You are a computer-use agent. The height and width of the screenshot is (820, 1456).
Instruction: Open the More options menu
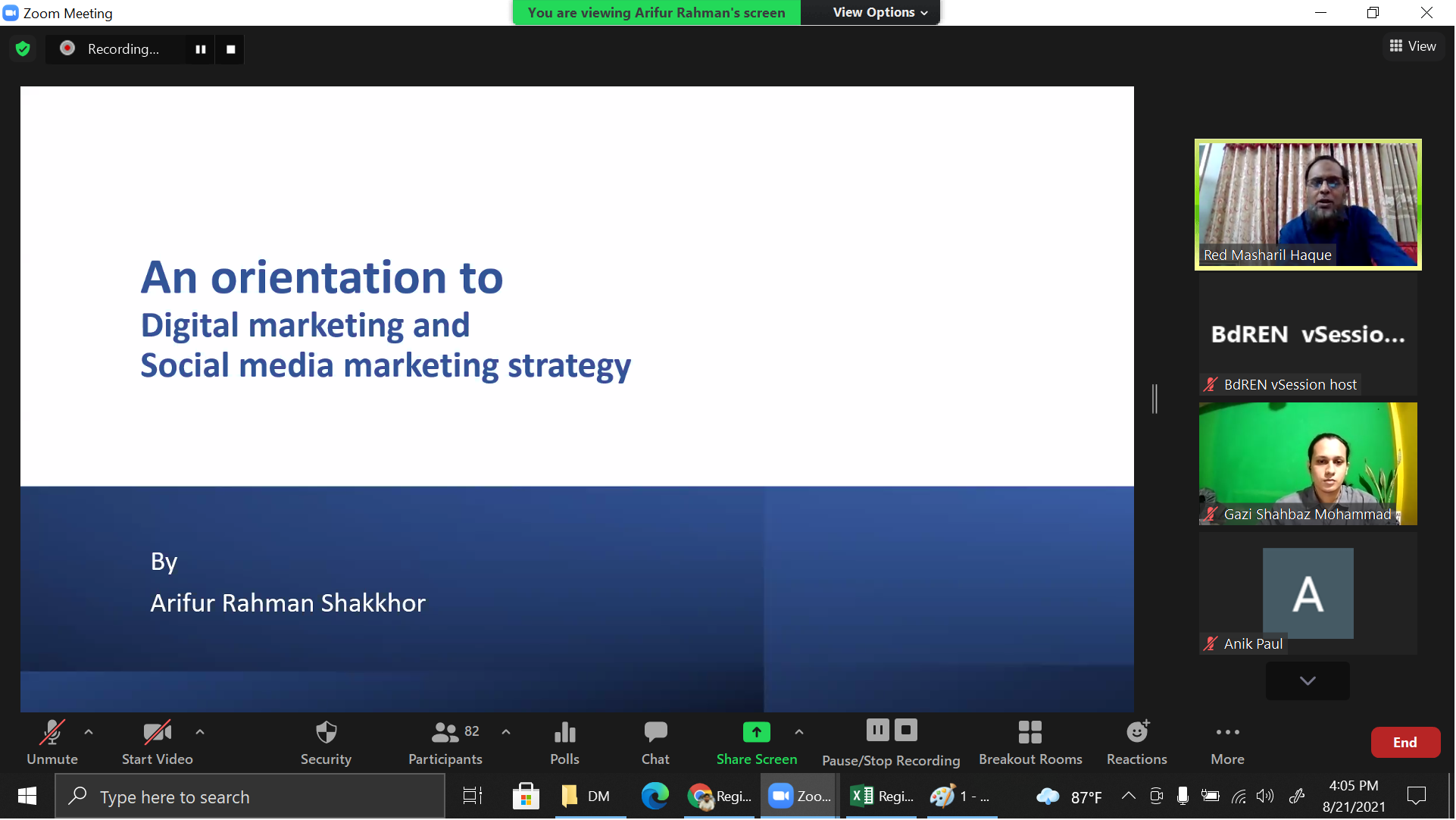1228,743
